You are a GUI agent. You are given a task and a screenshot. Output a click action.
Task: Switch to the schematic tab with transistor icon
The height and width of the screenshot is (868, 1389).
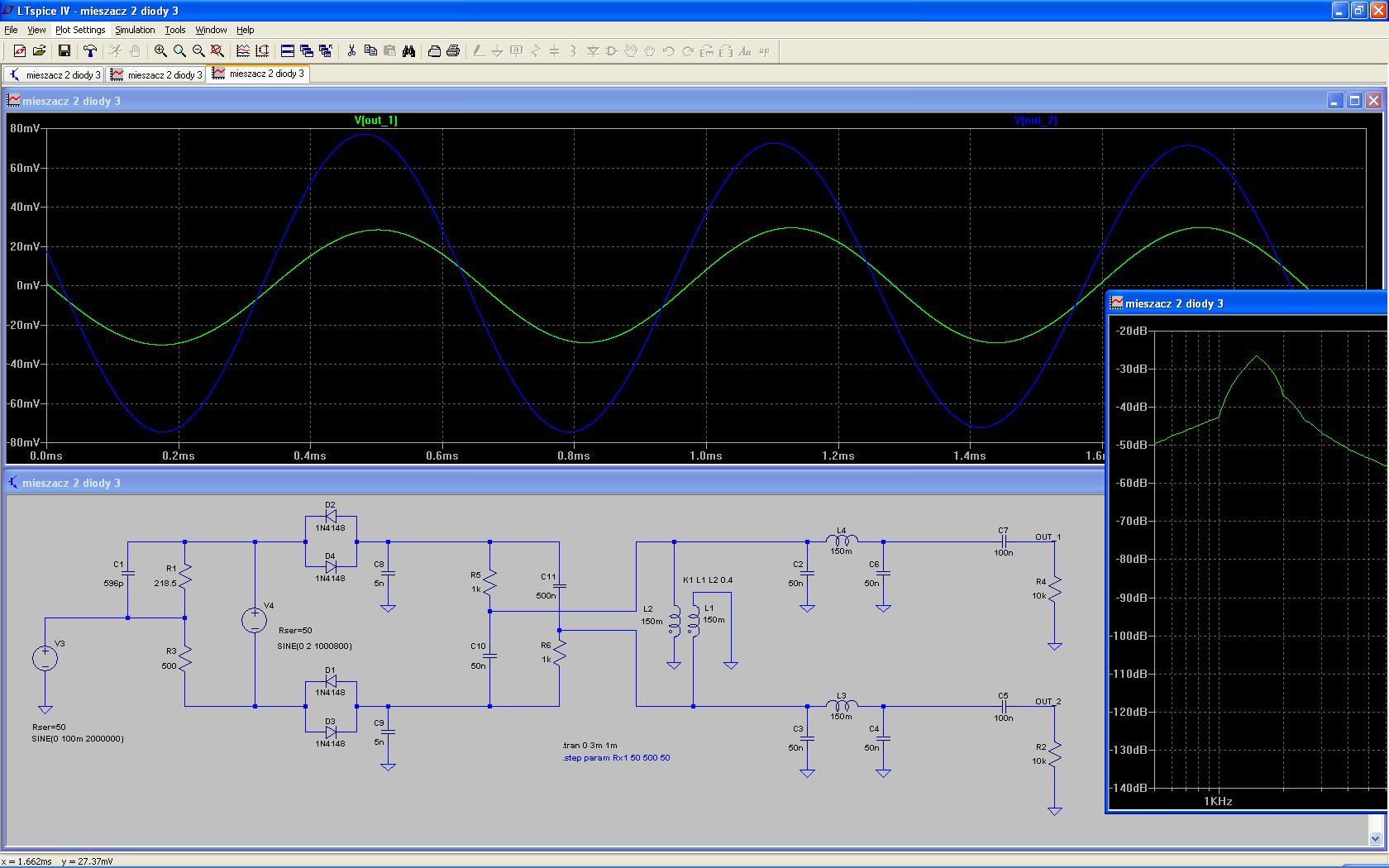[x=55, y=74]
